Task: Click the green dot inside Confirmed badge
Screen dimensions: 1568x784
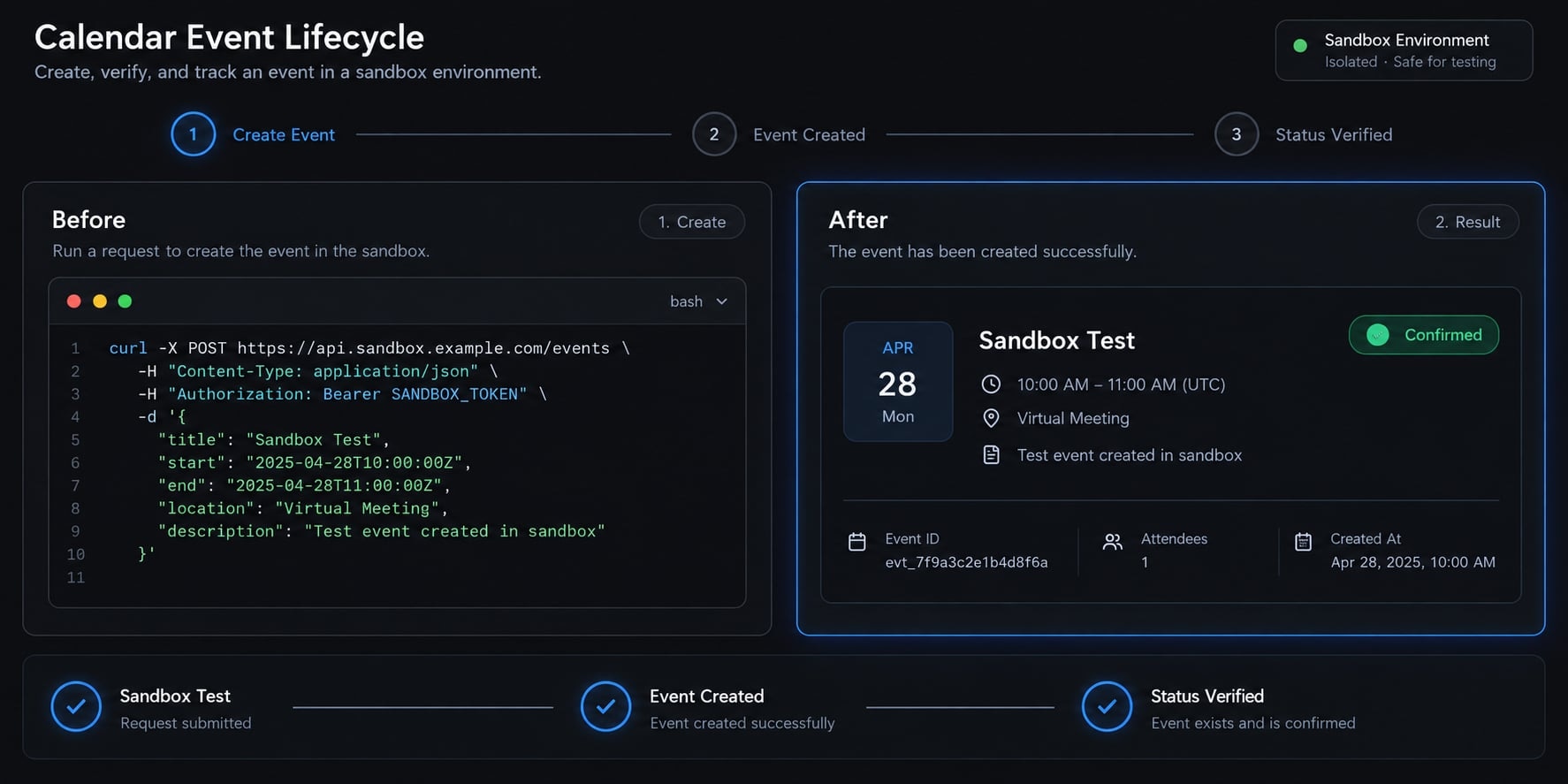Action: [x=1377, y=335]
